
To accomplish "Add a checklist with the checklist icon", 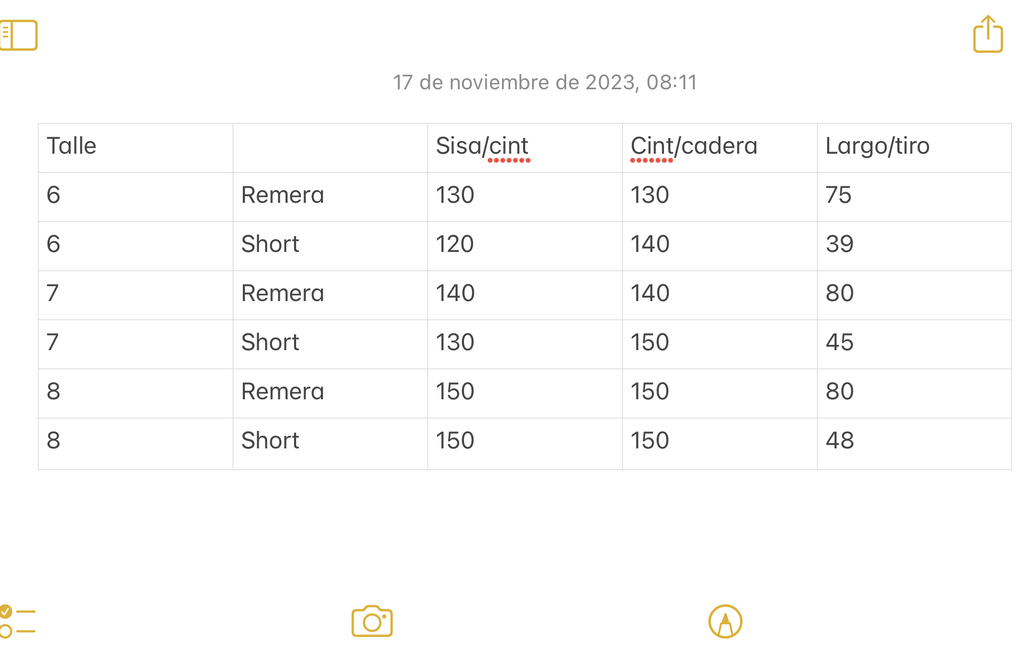I will point(17,621).
